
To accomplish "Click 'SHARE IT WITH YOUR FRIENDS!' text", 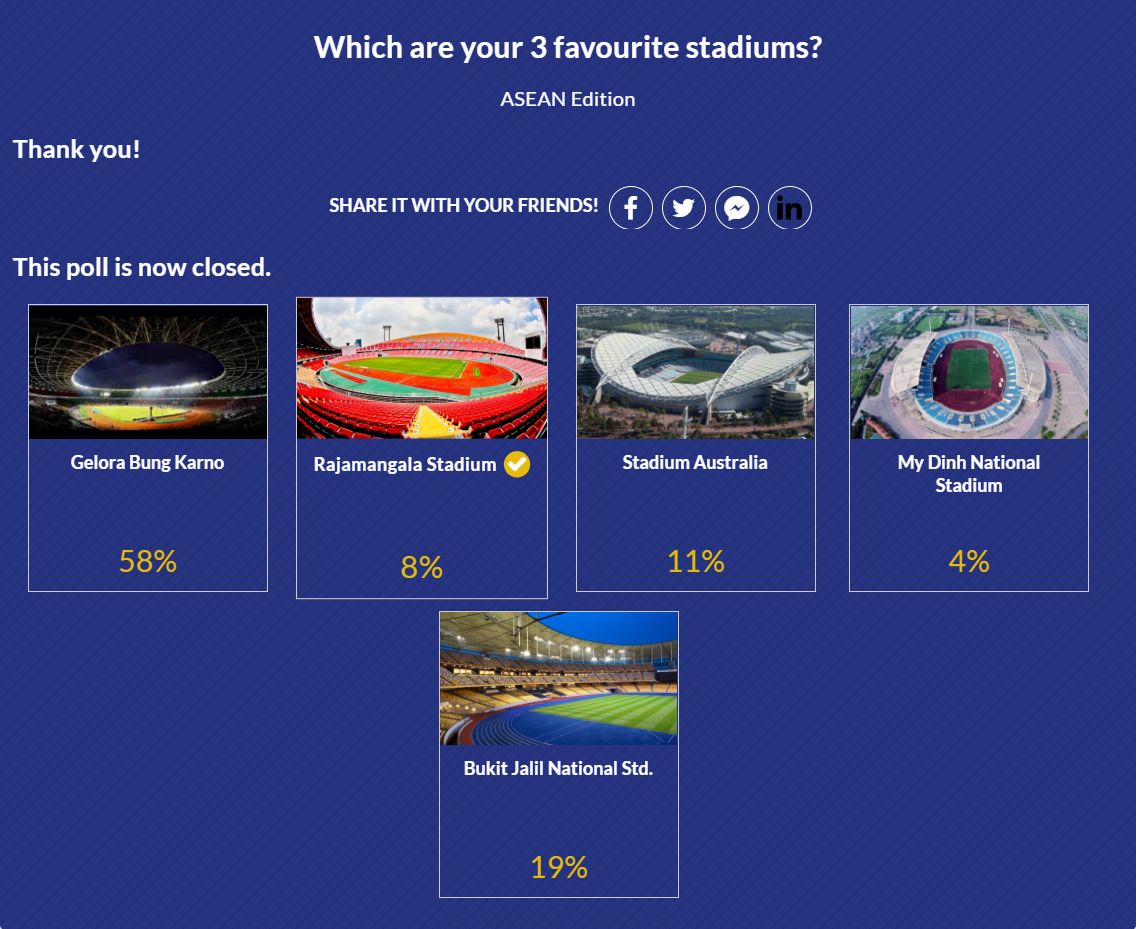I will point(464,205).
